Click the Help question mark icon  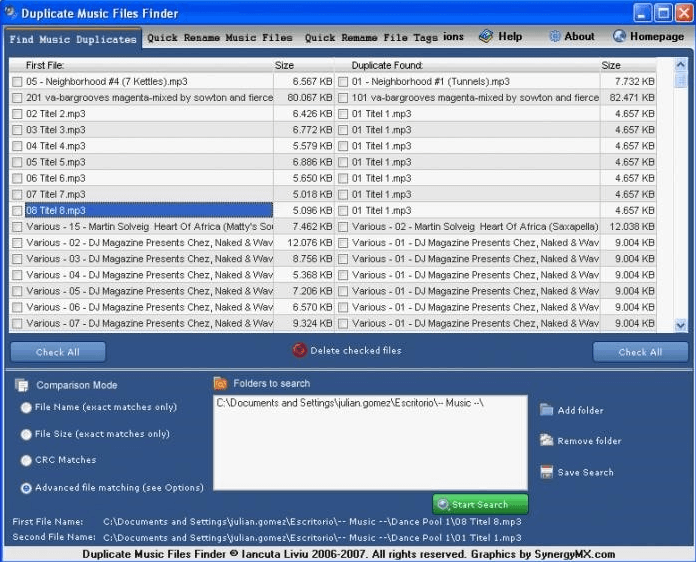pos(486,36)
